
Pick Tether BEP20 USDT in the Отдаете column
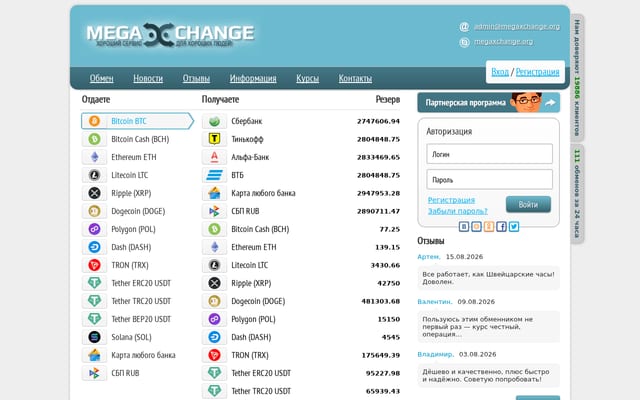(x=137, y=319)
